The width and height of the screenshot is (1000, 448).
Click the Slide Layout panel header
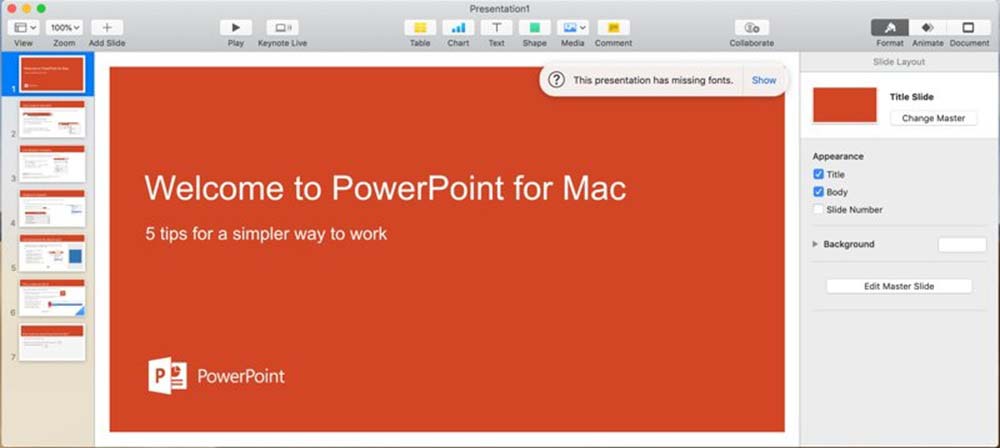pos(899,62)
